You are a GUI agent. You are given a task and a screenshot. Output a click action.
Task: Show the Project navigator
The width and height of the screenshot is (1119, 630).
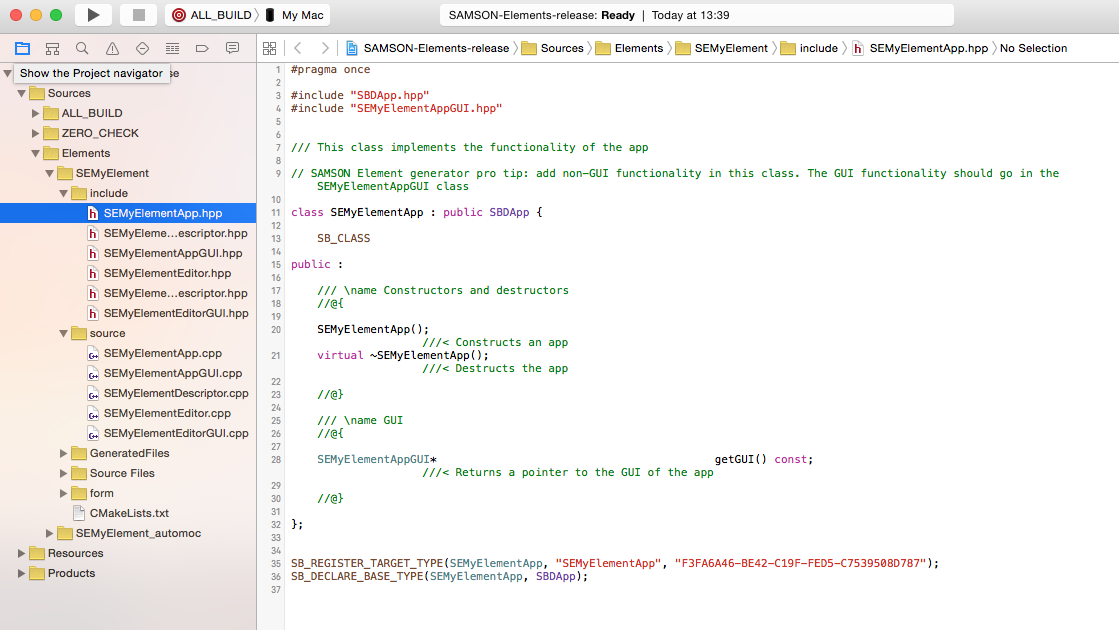[x=22, y=47]
